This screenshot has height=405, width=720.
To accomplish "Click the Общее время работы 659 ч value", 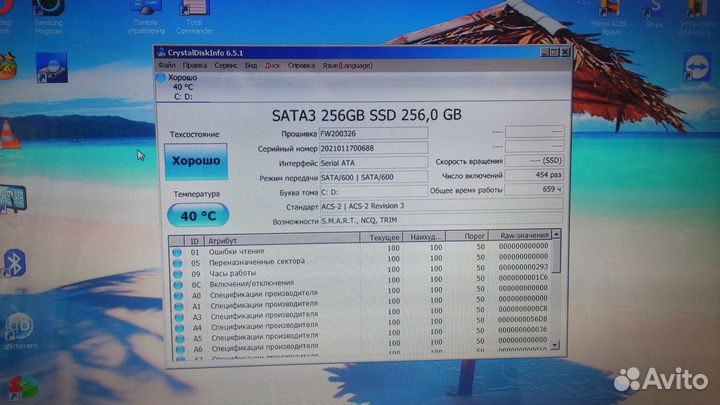I will point(534,189).
